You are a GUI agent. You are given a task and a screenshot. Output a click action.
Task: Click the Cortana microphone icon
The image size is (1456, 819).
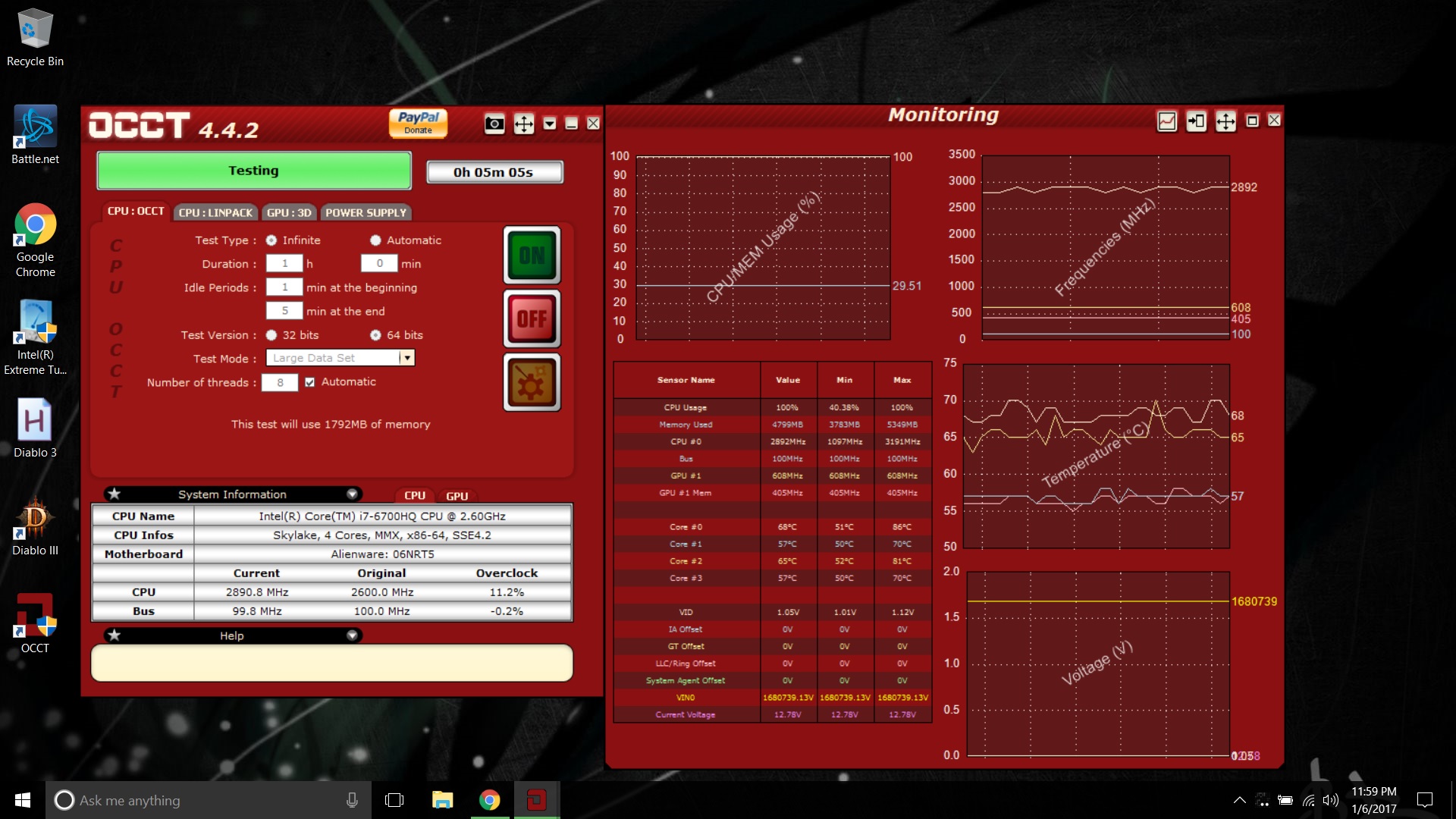coord(352,800)
